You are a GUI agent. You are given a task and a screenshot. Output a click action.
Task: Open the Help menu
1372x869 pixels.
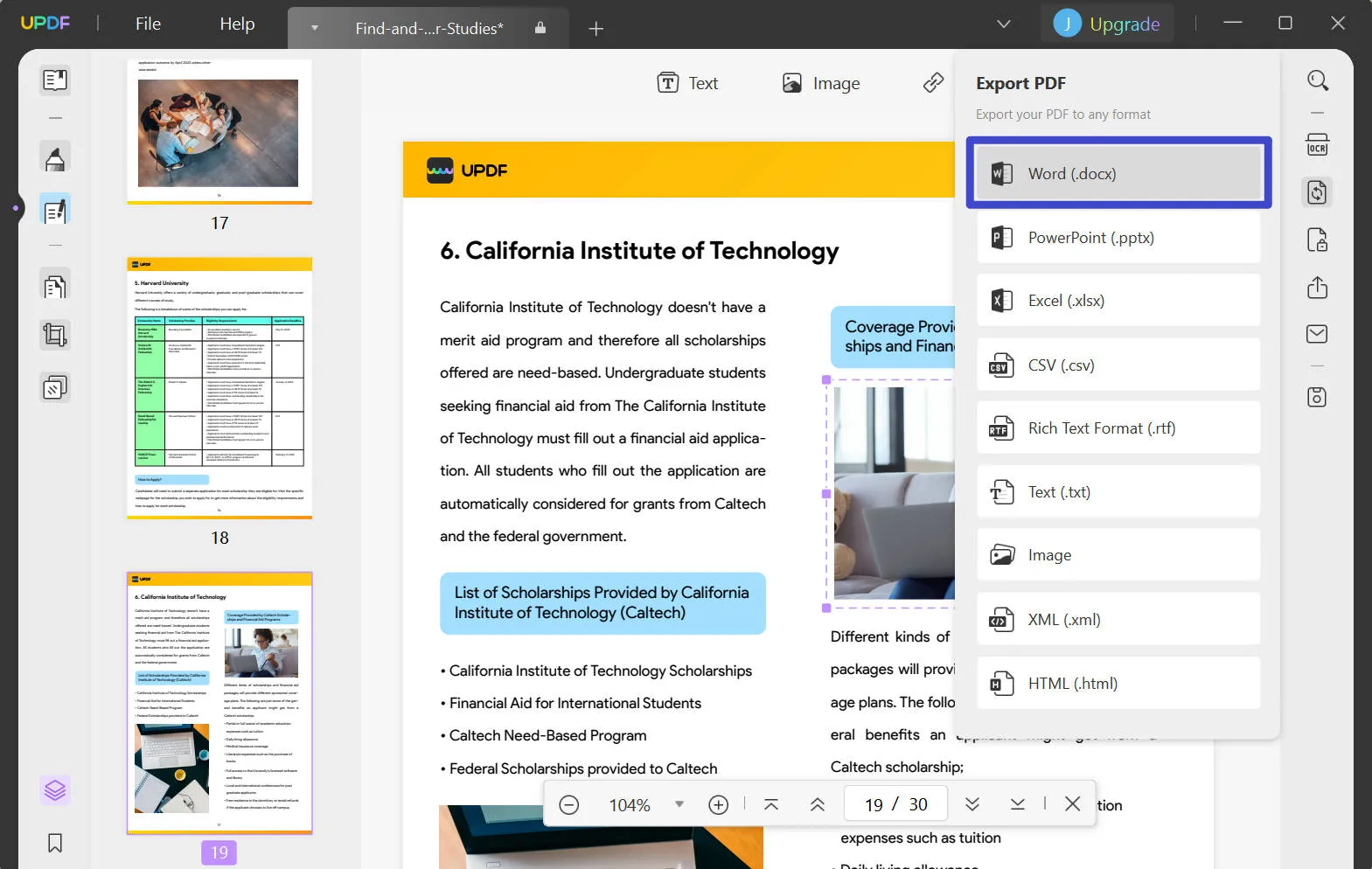(237, 24)
